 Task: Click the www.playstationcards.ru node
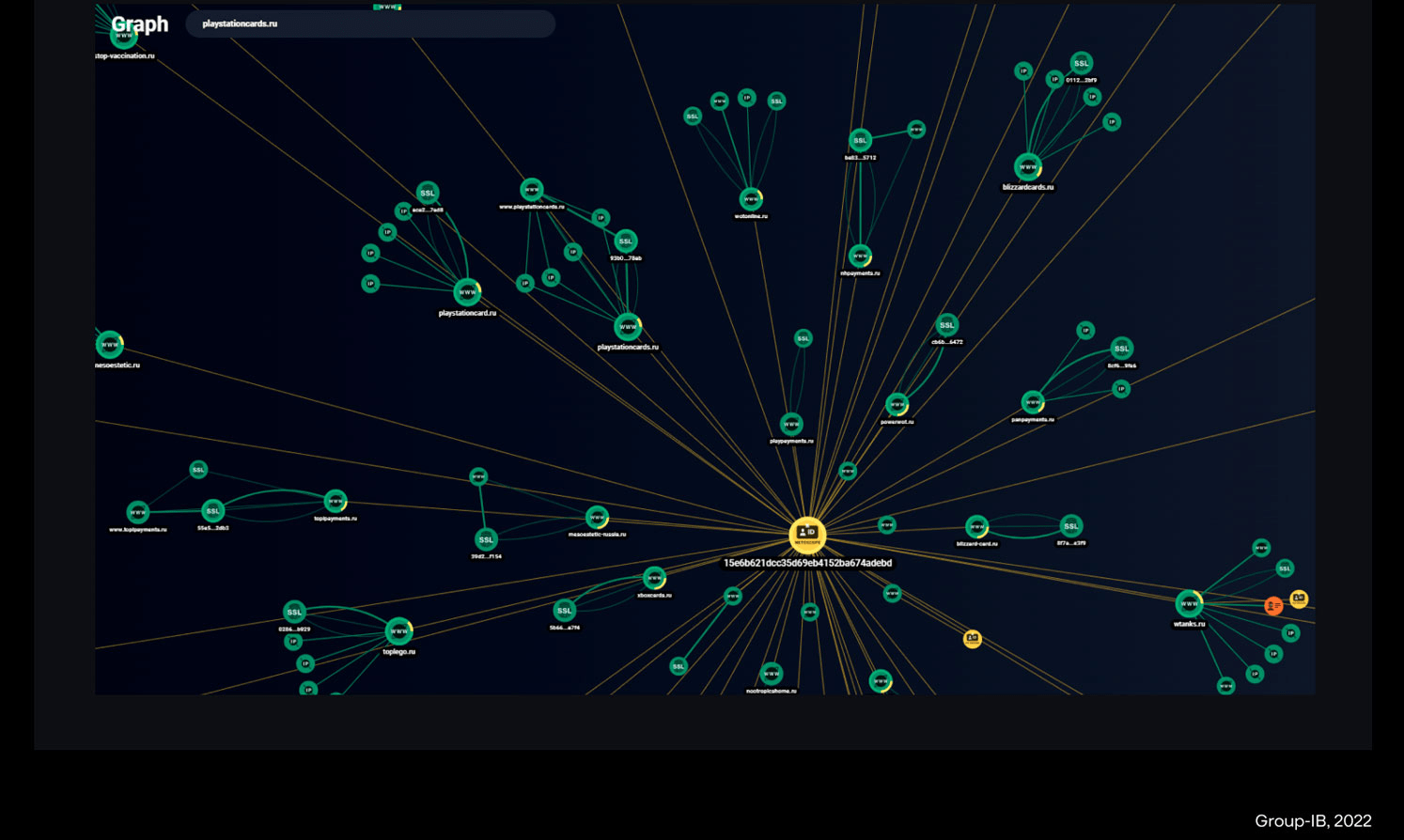coord(531,190)
